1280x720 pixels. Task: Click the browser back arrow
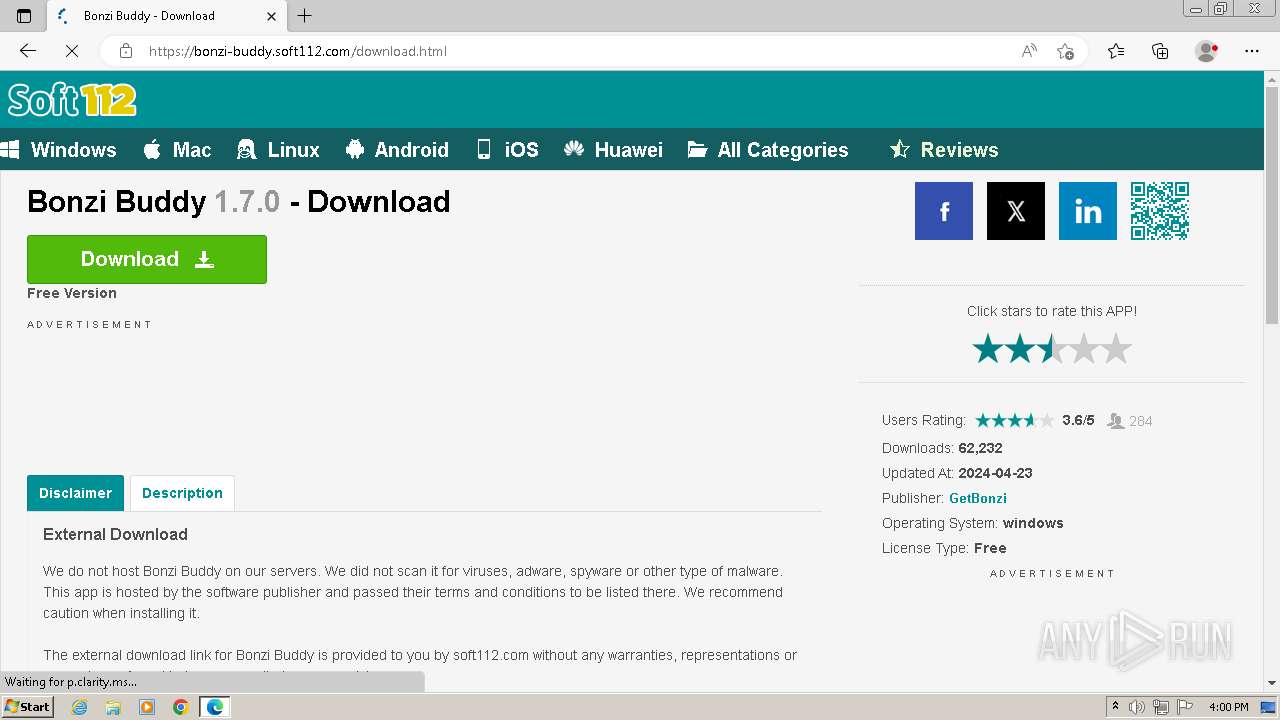[28, 51]
